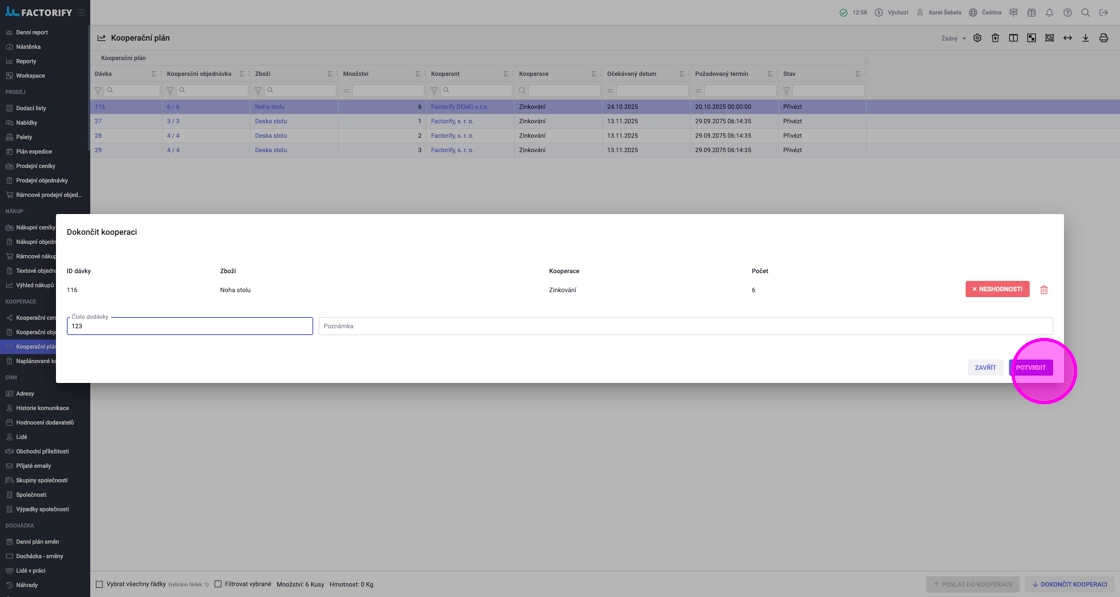Image resolution: width=1120 pixels, height=597 pixels.
Task: Open Společnosti in sidebar
Action: coord(31,495)
